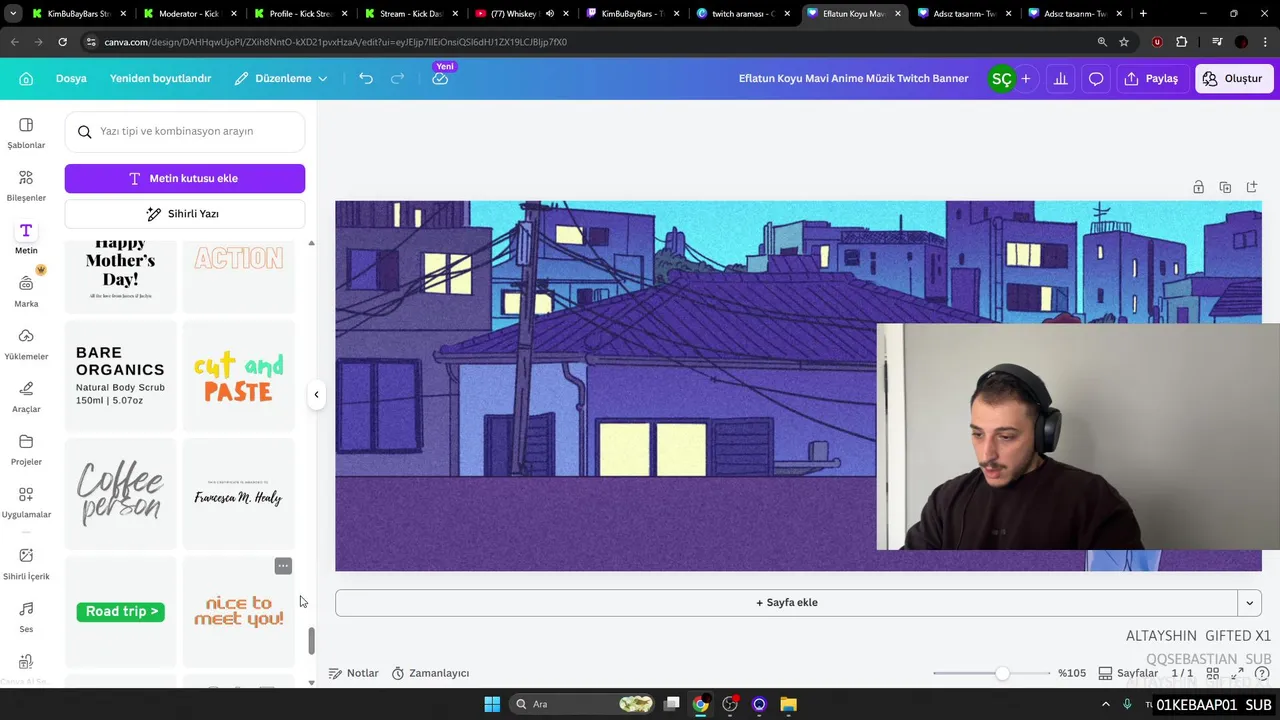This screenshot has height=720, width=1280.
Task: Open the Ses sidebar panel
Action: 26,617
